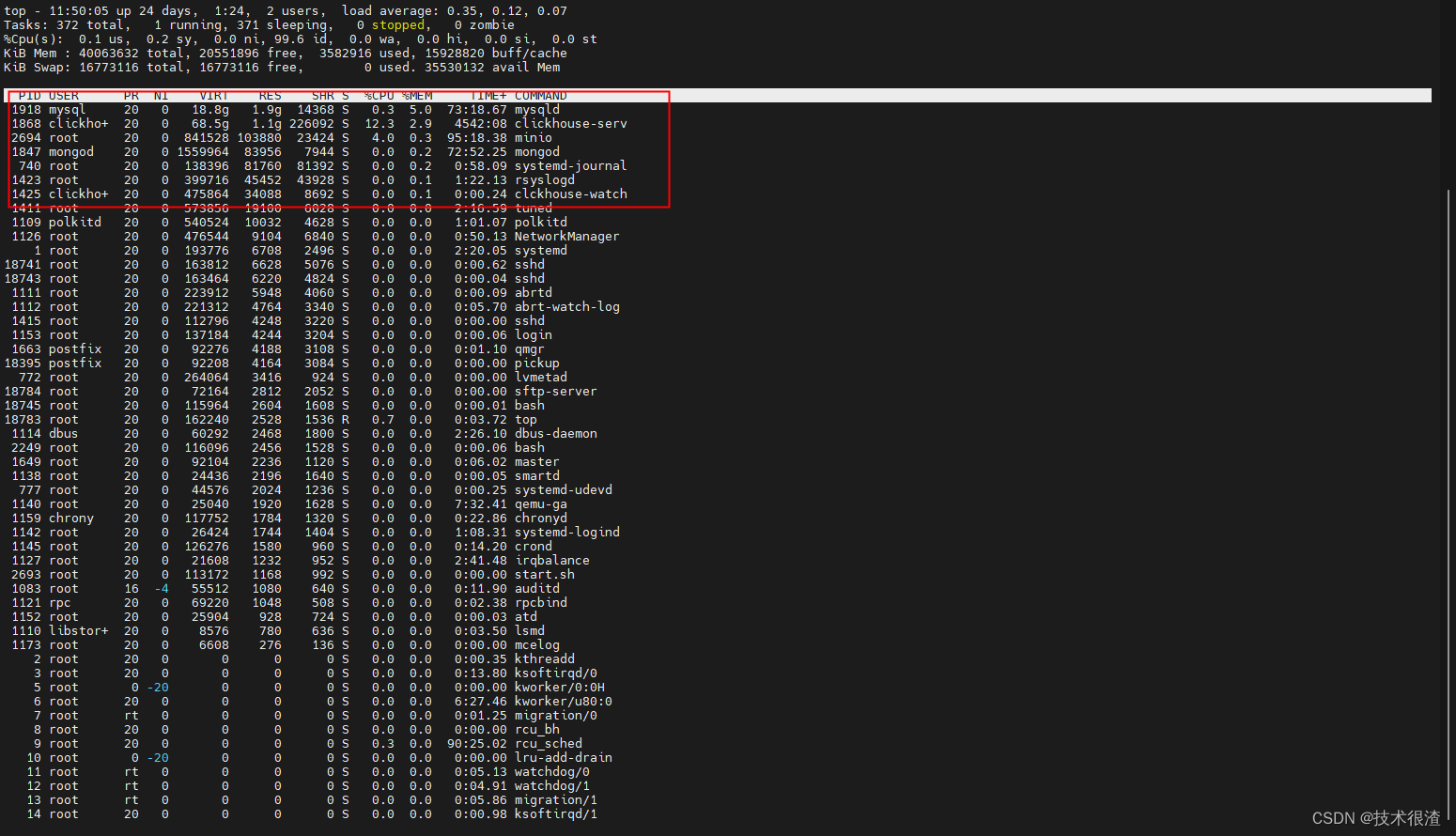Select the start.sh command text

545,575
